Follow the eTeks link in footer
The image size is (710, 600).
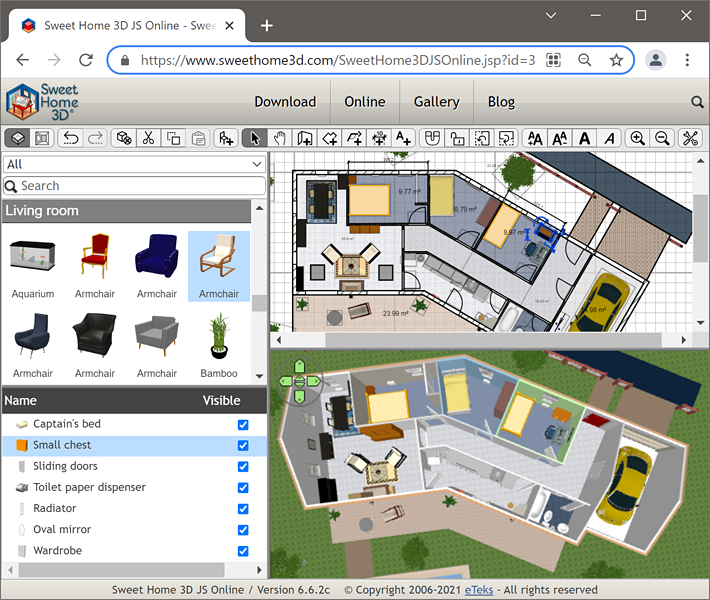479,590
